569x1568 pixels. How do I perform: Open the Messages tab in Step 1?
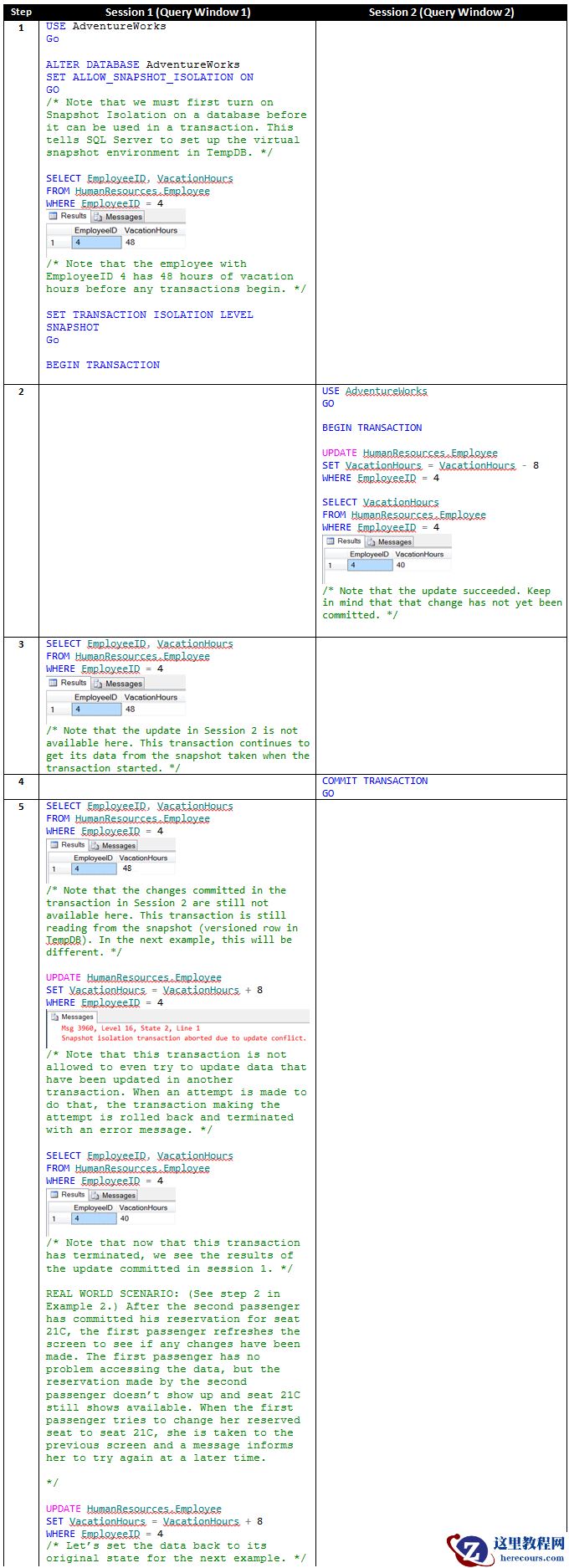pos(123,217)
